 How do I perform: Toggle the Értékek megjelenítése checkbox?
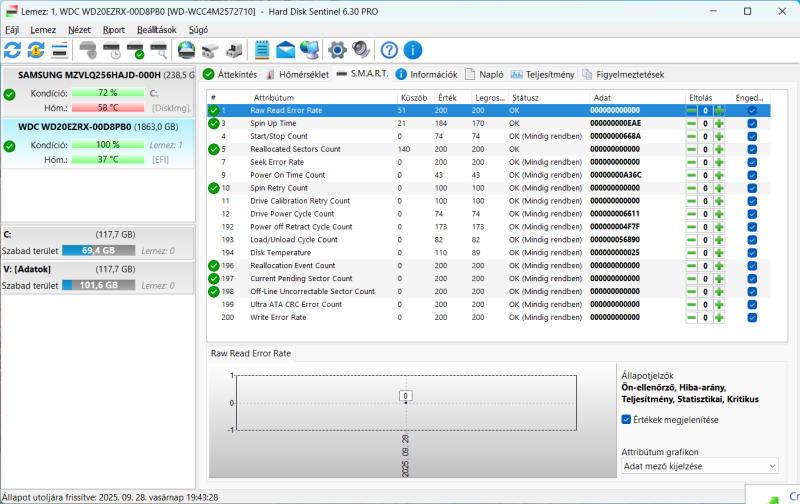pos(627,419)
